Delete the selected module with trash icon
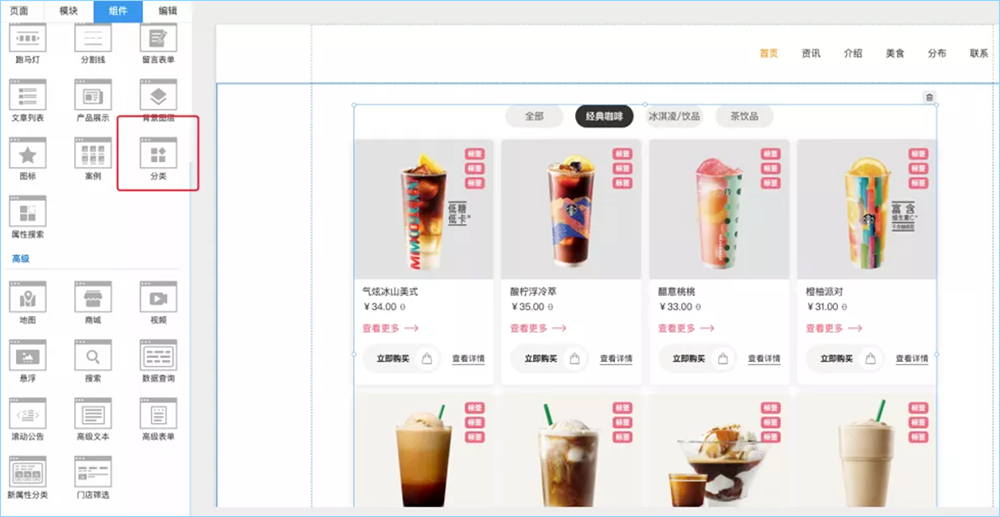 pyautogui.click(x=929, y=98)
